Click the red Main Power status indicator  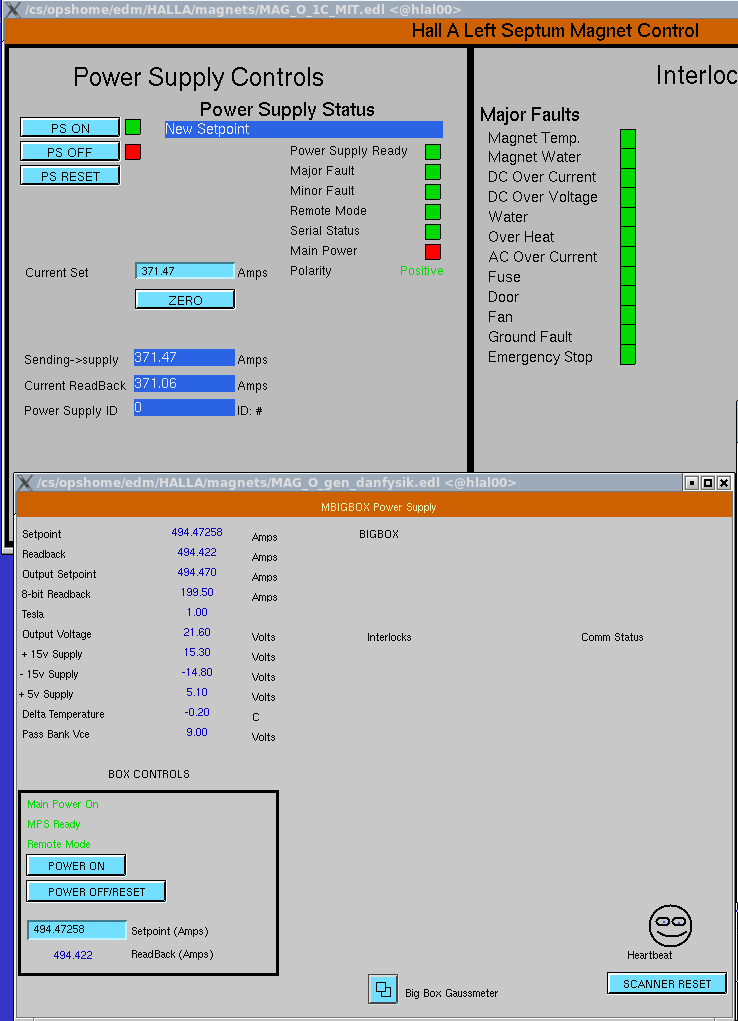click(433, 251)
